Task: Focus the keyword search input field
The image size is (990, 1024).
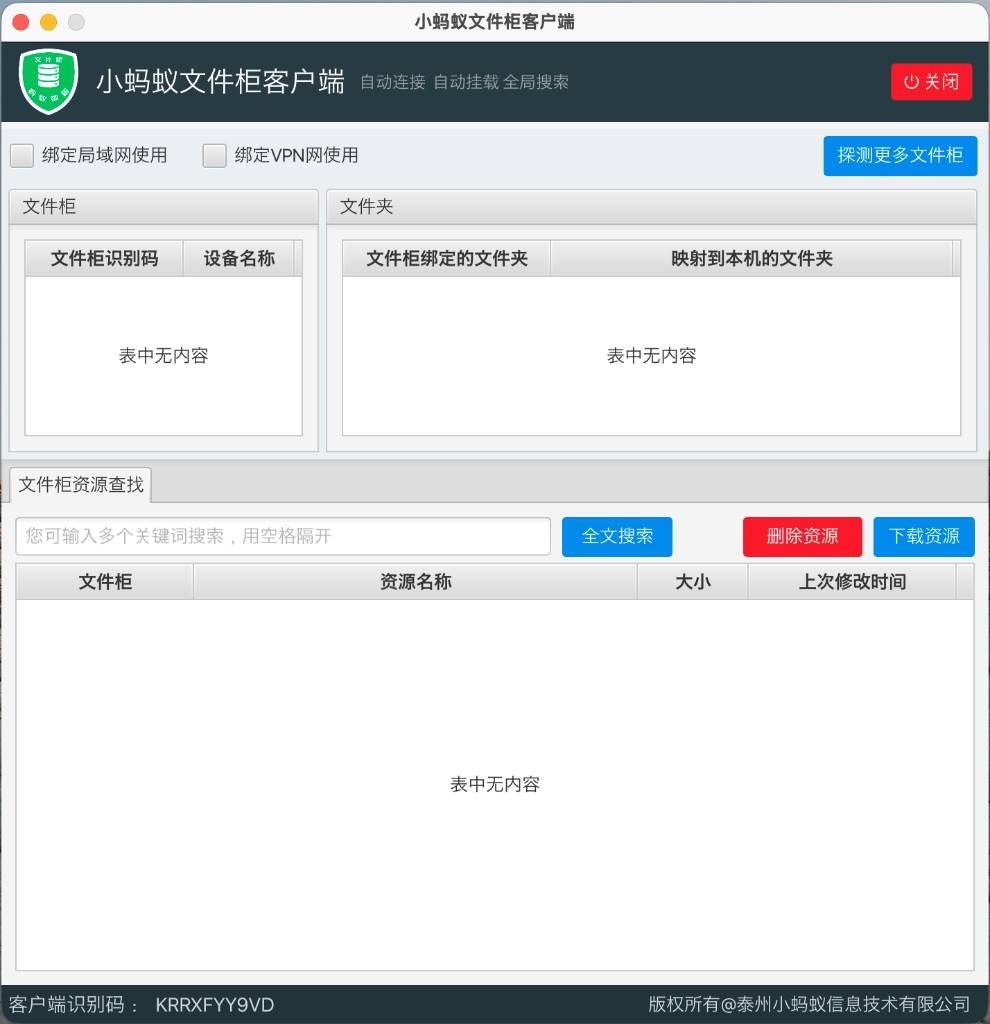Action: point(283,536)
